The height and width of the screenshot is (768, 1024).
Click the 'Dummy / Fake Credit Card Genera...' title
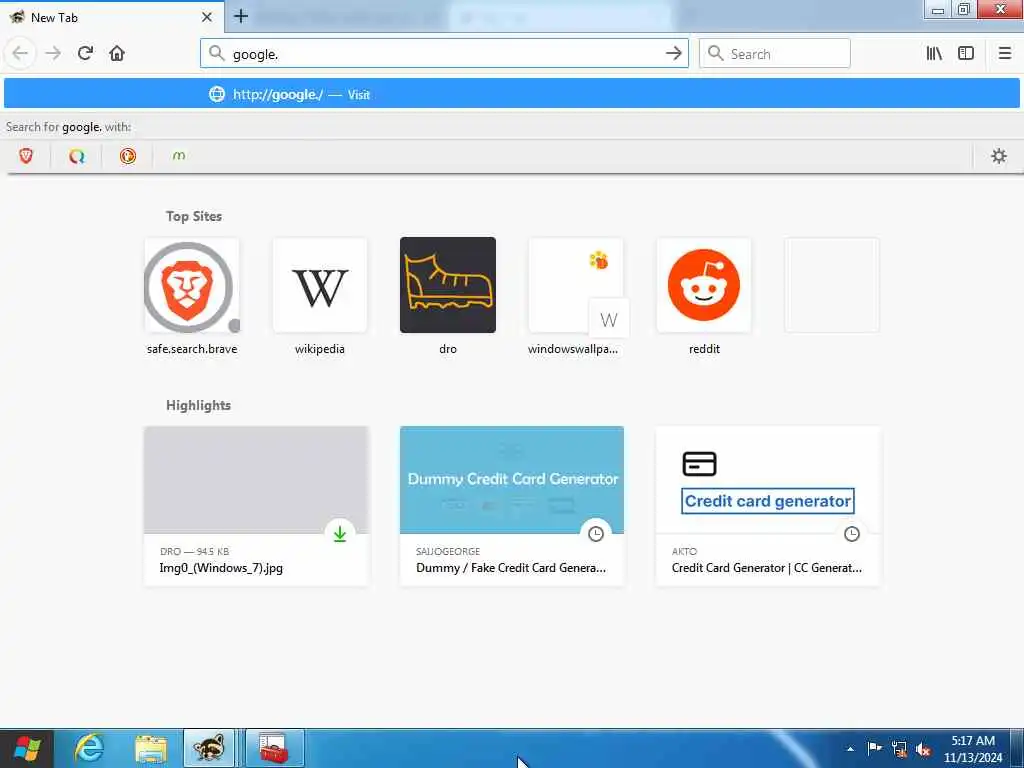(511, 568)
